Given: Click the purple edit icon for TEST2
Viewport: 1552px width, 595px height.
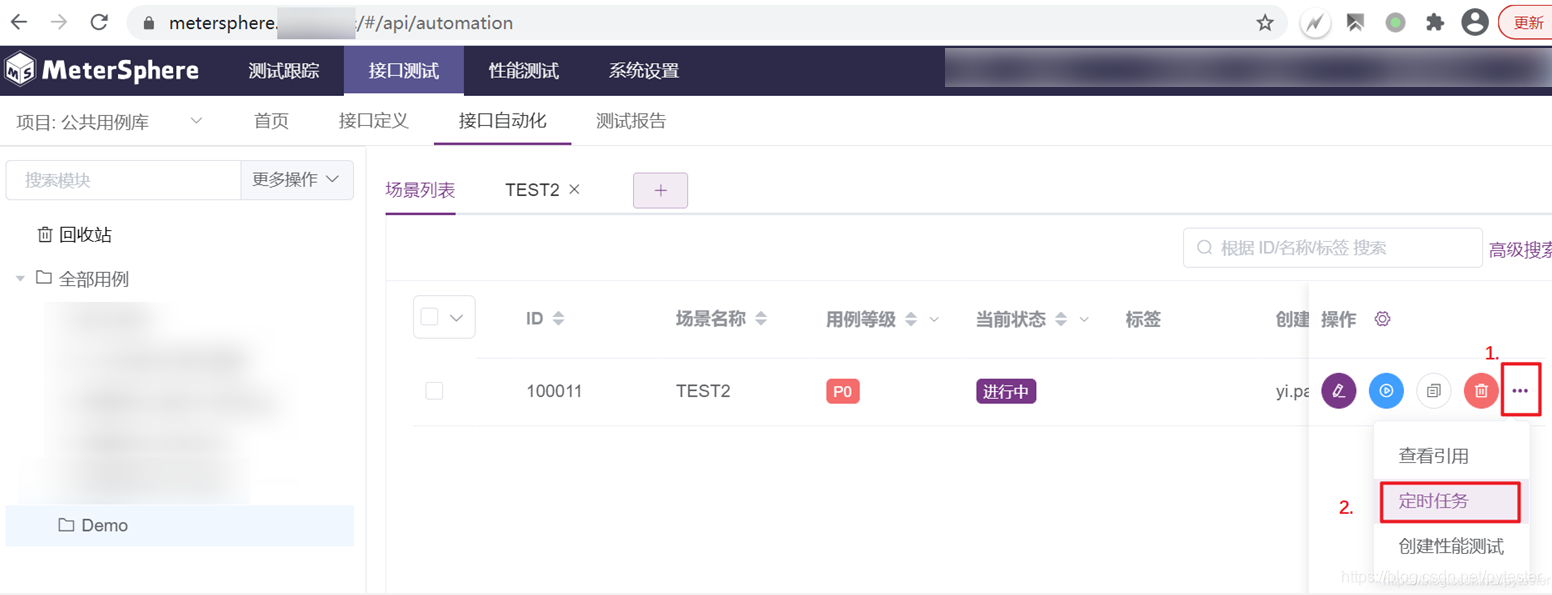Looking at the screenshot, I should click(1338, 391).
